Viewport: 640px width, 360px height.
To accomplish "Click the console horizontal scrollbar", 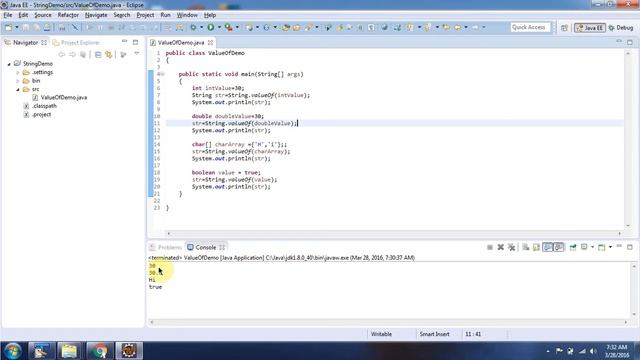I will (x=388, y=322).
